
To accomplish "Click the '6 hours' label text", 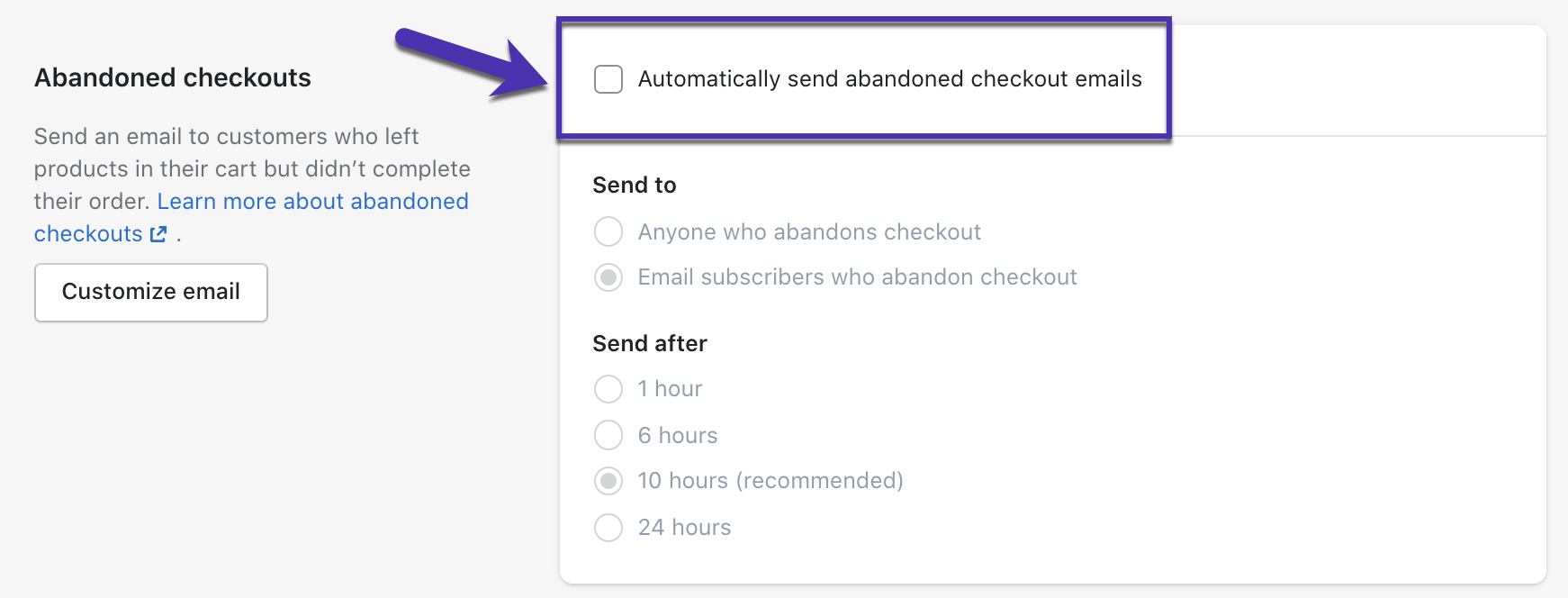I will 678,435.
